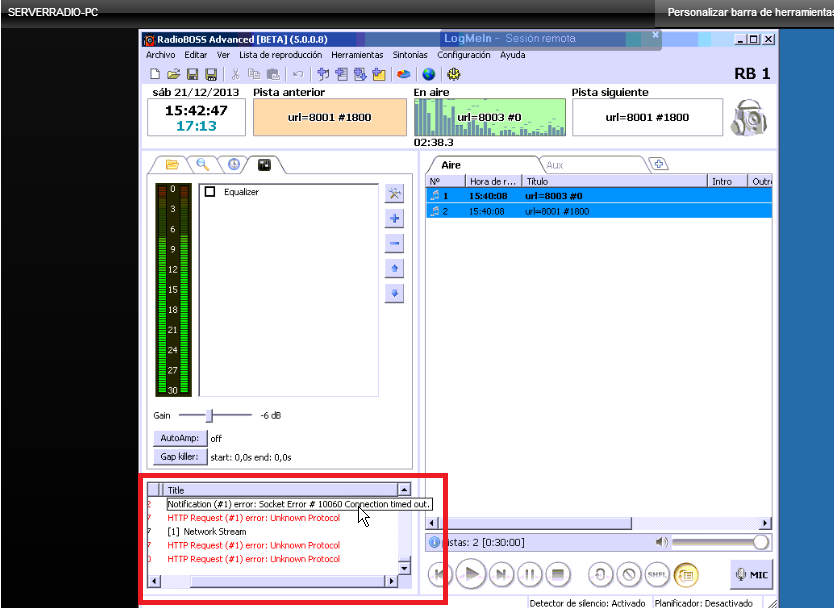This screenshot has height=608, width=834.
Task: Open the pie chart report icon
Action: (404, 74)
